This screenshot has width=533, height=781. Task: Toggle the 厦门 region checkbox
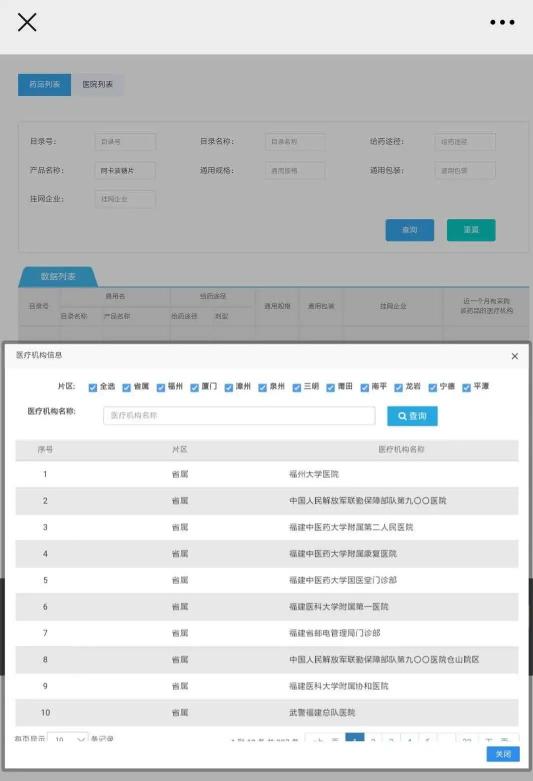[x=194, y=388]
